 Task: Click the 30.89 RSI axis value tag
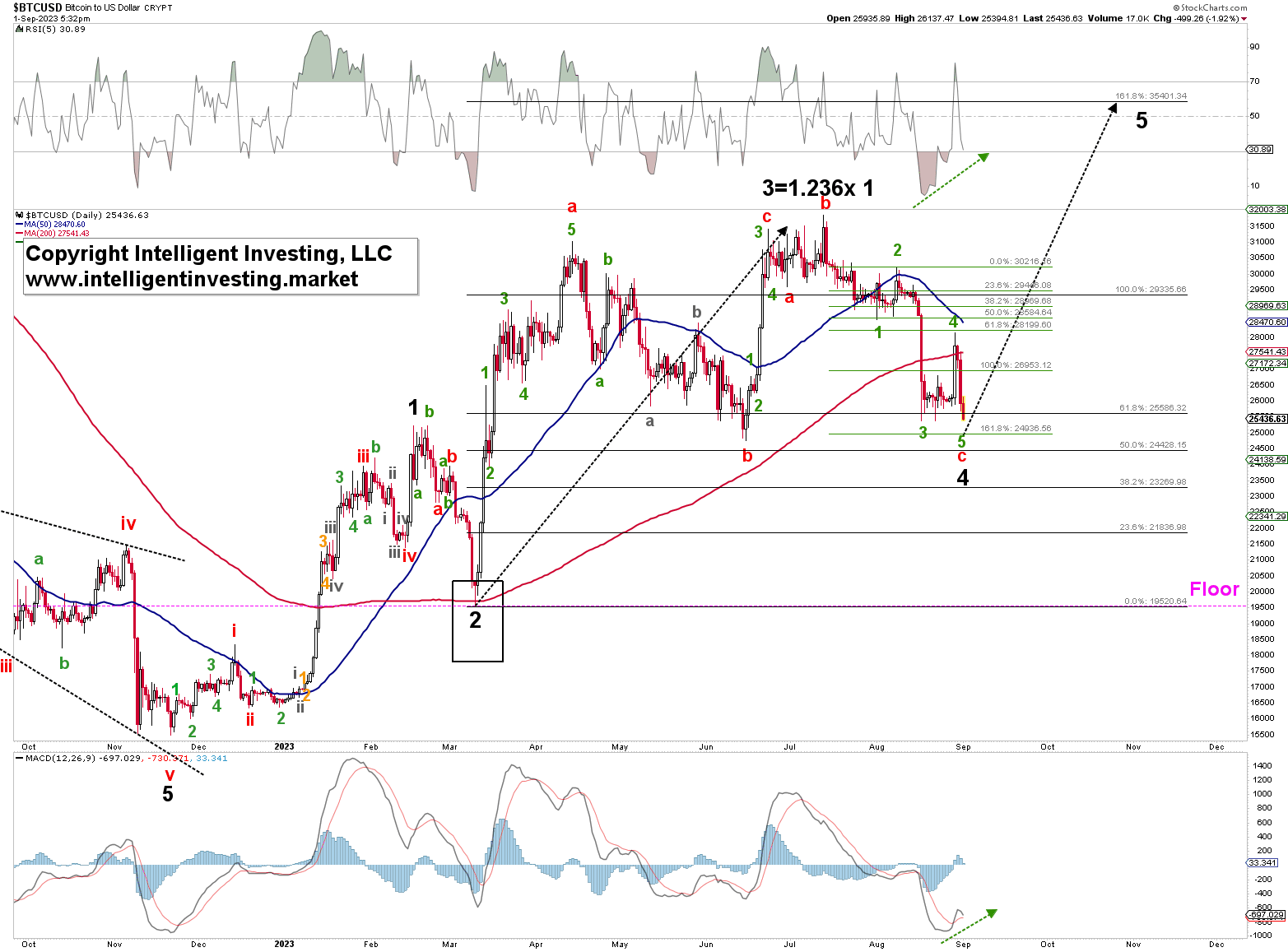(x=1260, y=150)
